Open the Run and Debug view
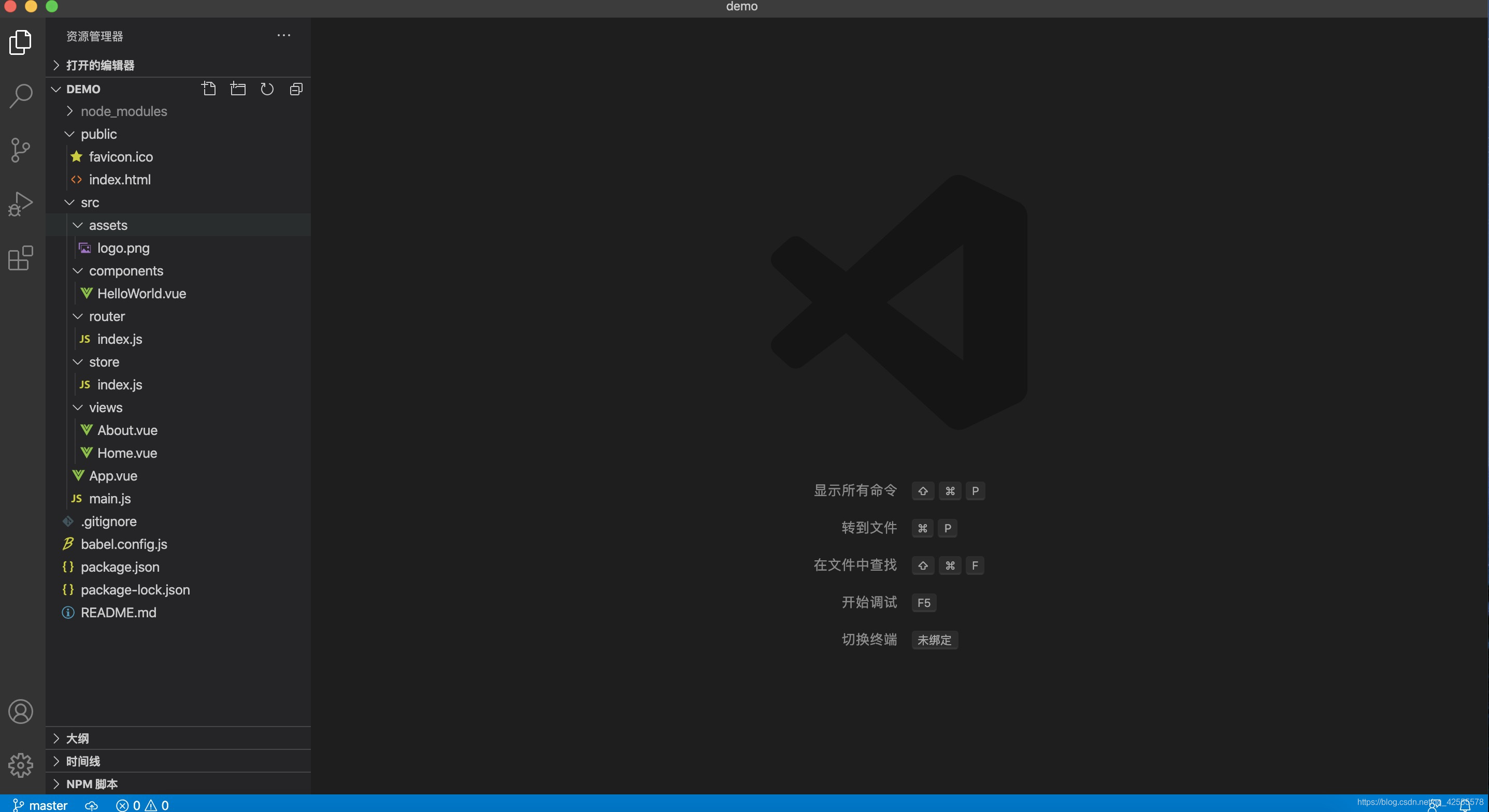Image resolution: width=1489 pixels, height=812 pixels. [21, 204]
